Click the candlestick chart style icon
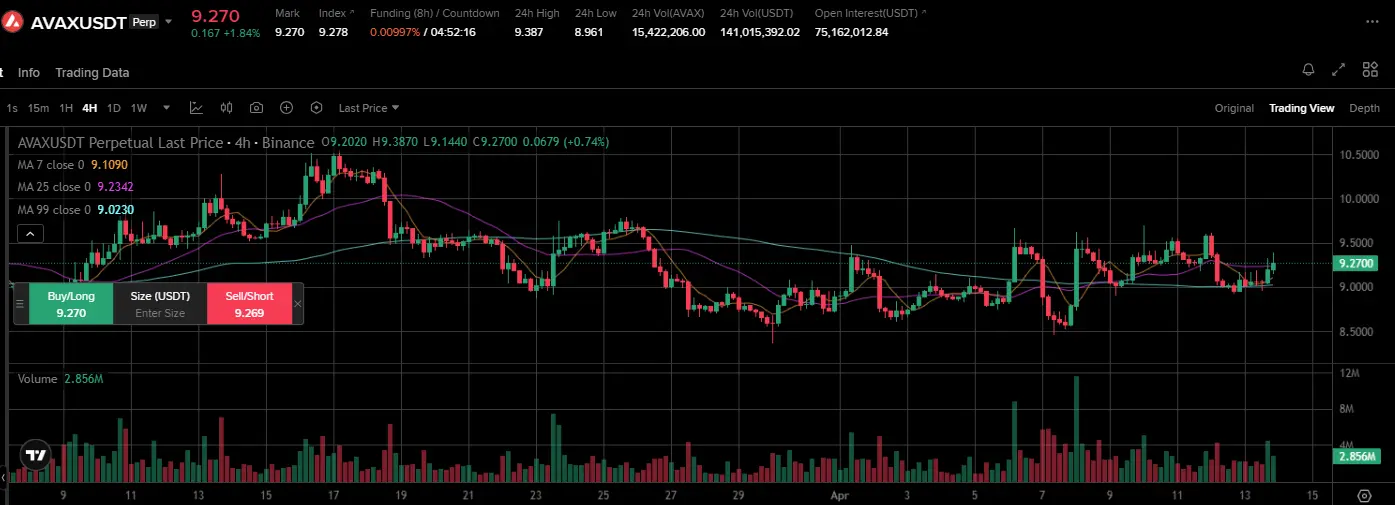The image size is (1395, 505). (226, 108)
